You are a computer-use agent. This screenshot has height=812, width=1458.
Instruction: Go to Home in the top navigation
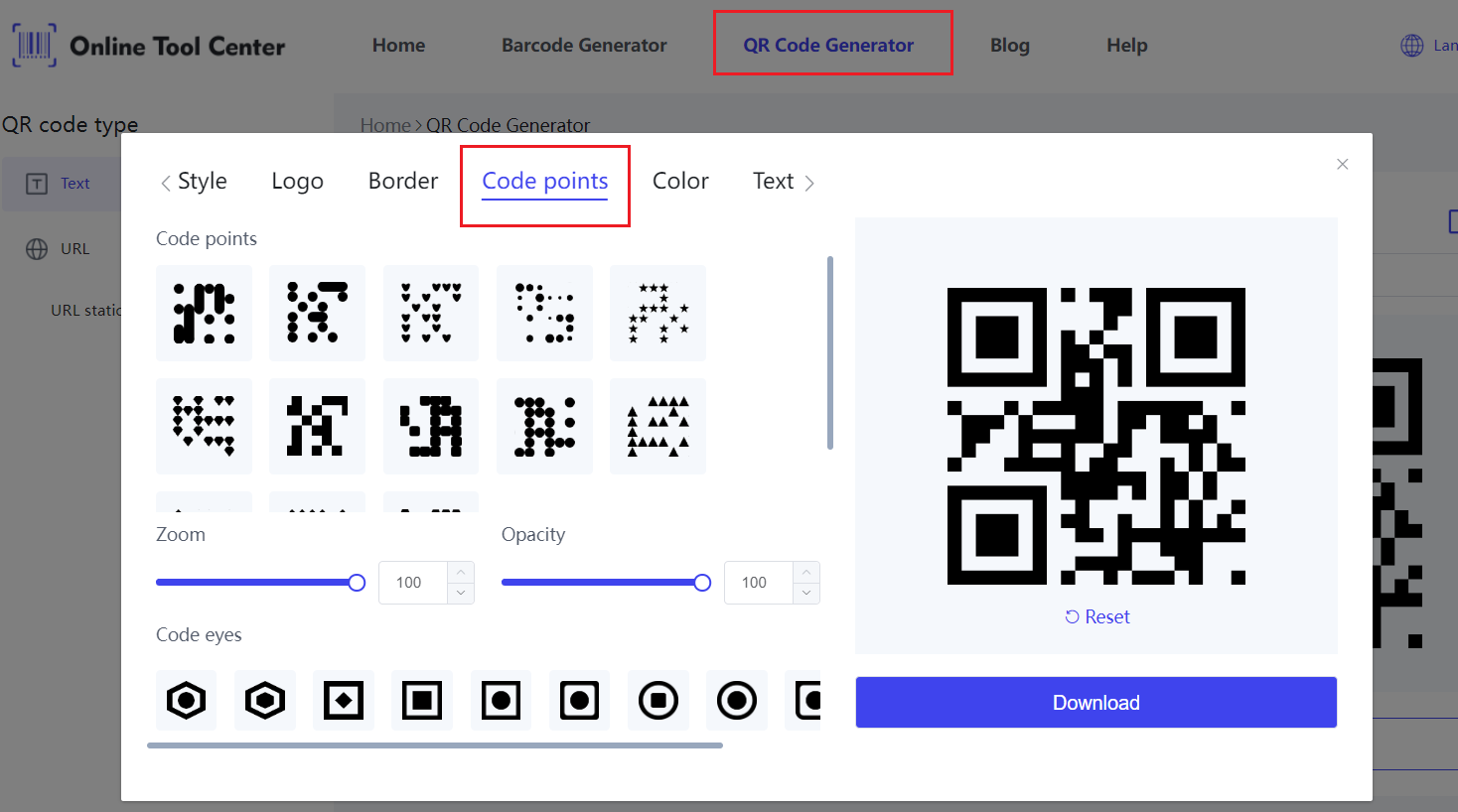pos(398,46)
